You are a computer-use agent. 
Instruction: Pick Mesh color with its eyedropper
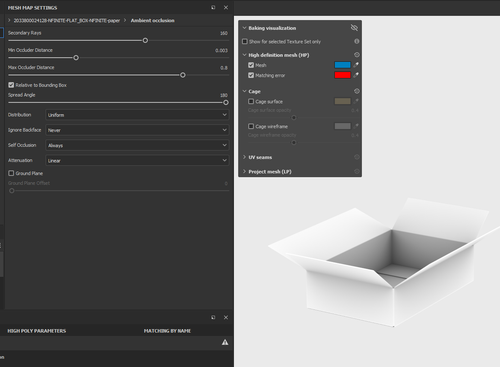coord(356,65)
